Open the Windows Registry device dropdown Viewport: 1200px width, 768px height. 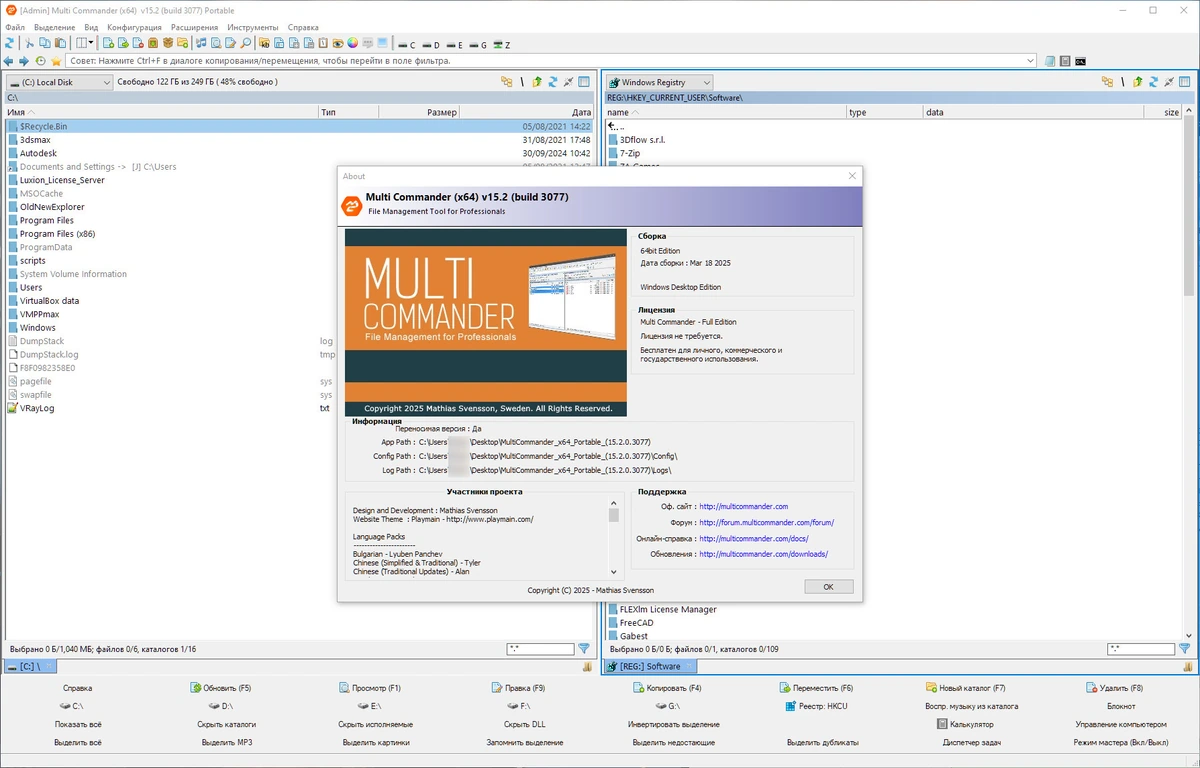[x=660, y=82]
